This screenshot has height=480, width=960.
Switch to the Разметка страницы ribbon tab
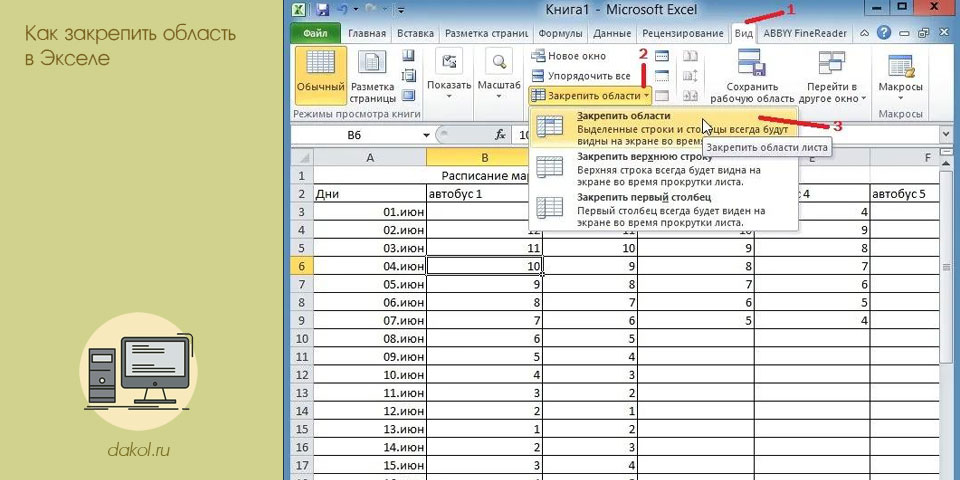487,34
